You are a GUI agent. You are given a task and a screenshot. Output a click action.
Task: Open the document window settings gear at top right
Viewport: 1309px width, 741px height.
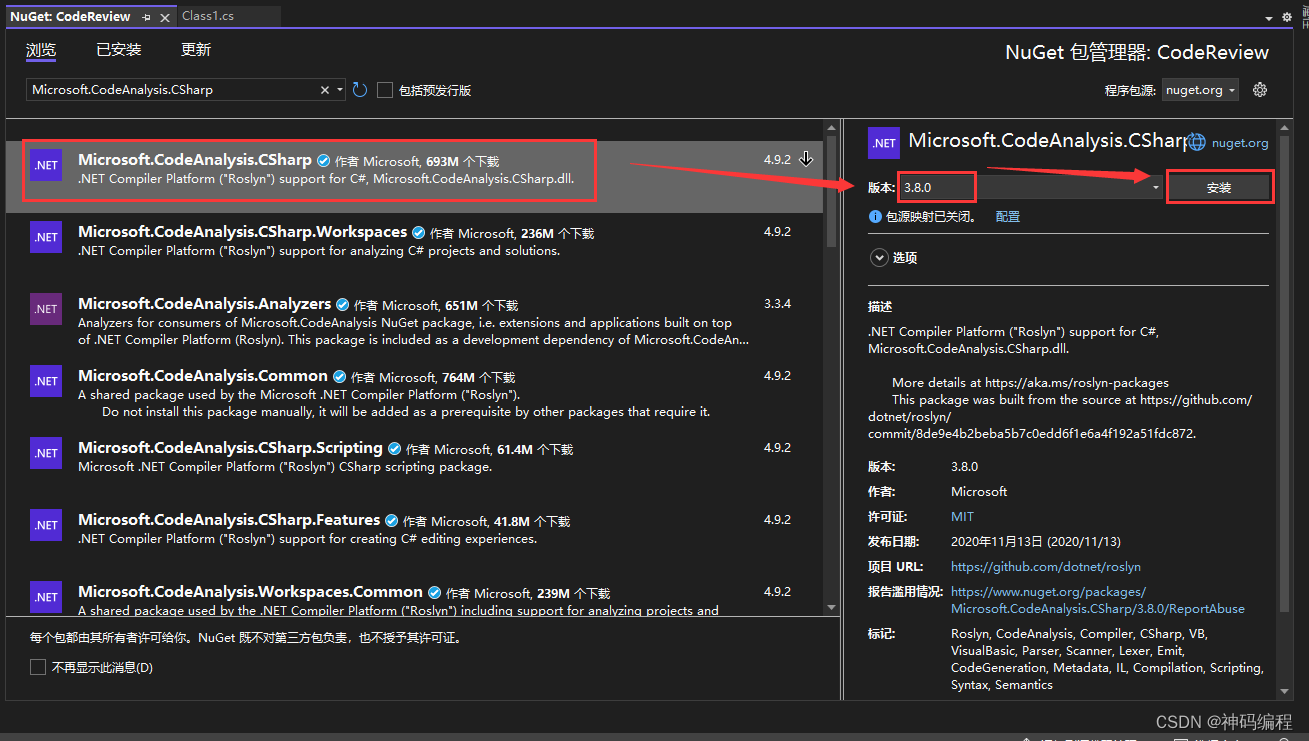tap(1287, 17)
